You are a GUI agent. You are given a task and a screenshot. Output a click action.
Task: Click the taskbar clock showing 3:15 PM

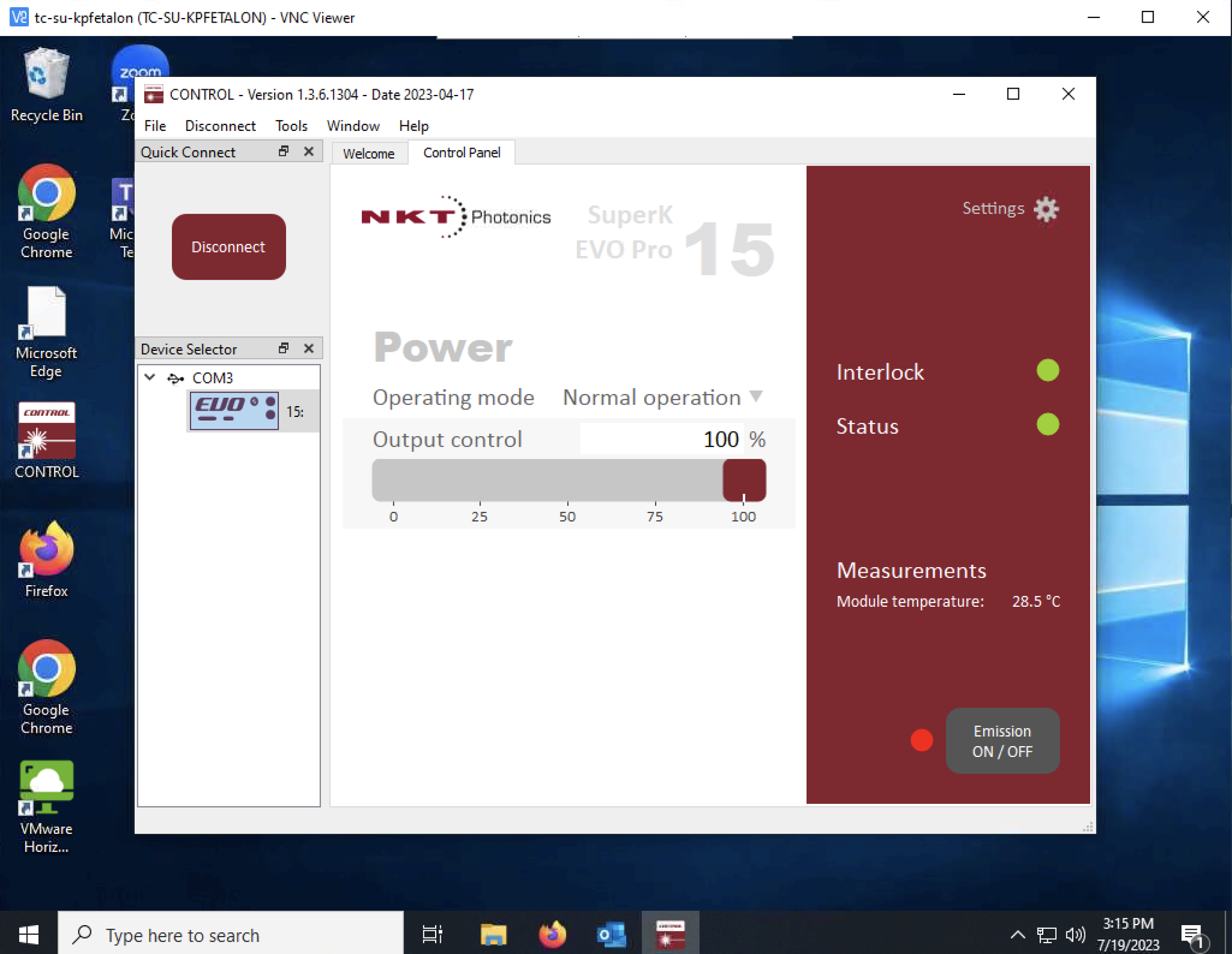pyautogui.click(x=1128, y=934)
